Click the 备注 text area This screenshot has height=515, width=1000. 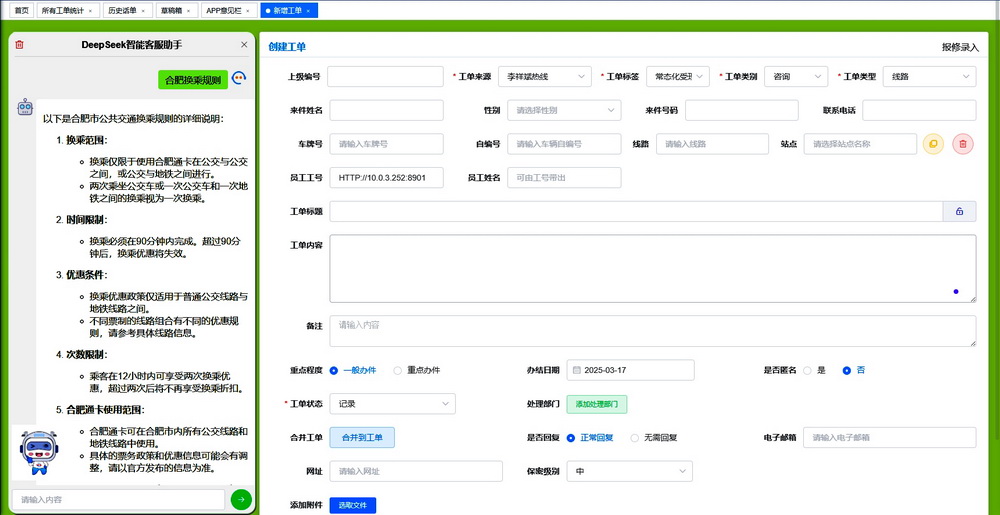pyautogui.click(x=653, y=331)
